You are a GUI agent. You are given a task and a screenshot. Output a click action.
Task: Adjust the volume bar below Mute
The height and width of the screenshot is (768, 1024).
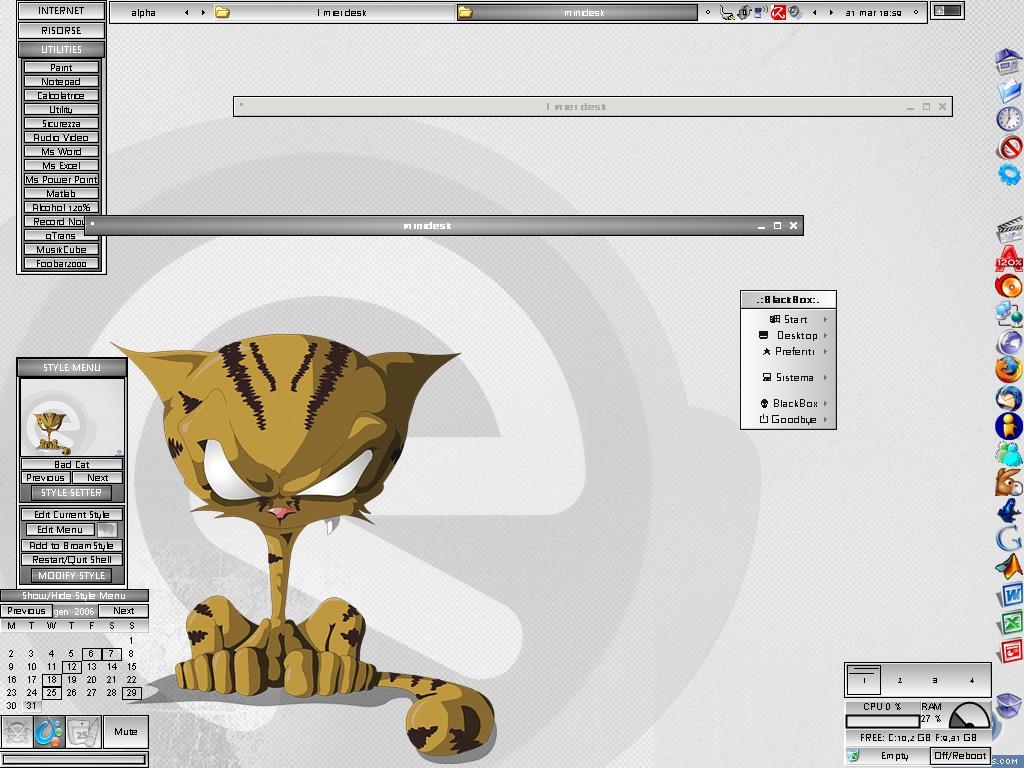74,760
